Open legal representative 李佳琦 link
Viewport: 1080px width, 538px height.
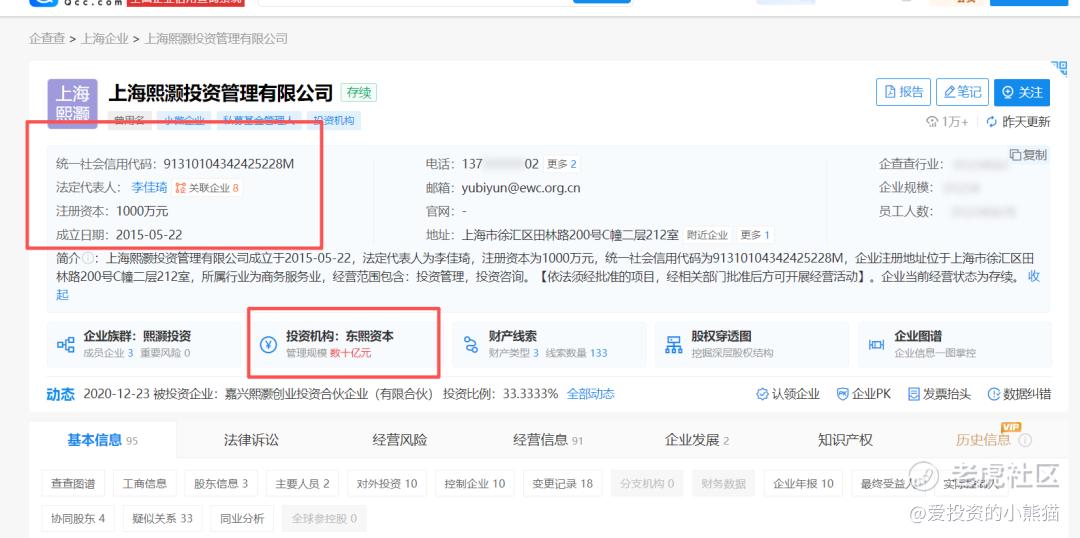[x=149, y=187]
